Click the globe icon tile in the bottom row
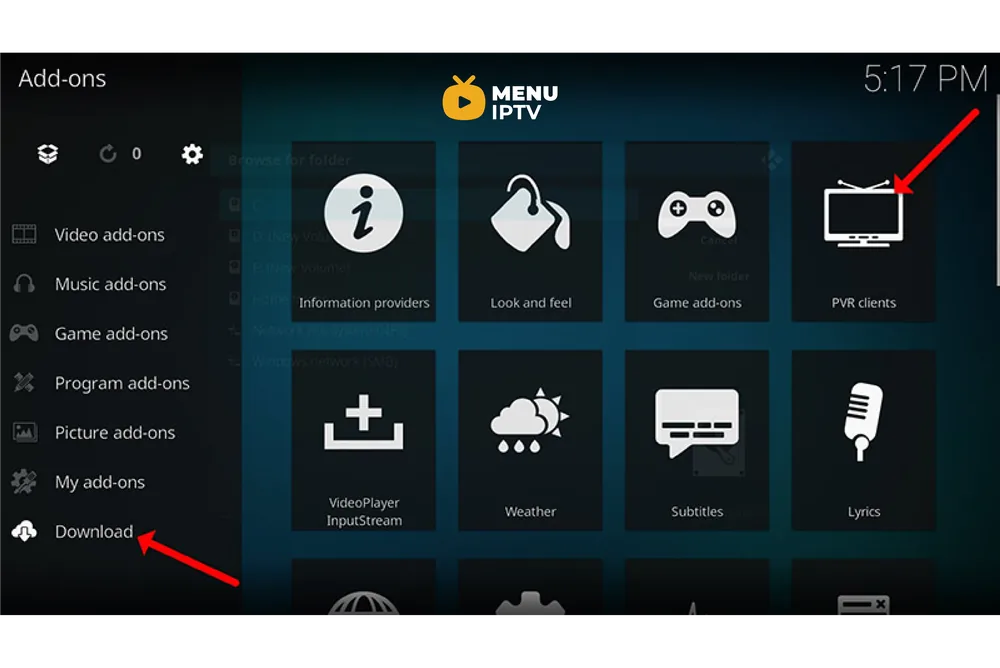The height and width of the screenshot is (668, 1000). tap(364, 587)
